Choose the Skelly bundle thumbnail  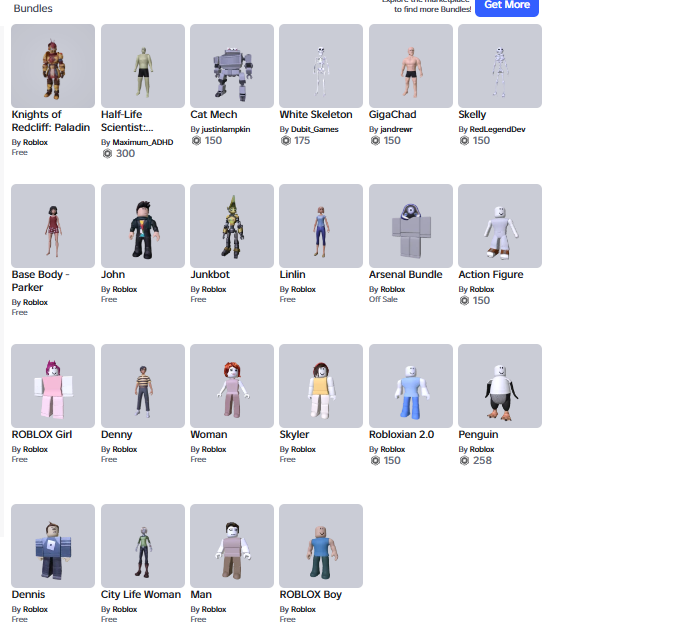500,66
